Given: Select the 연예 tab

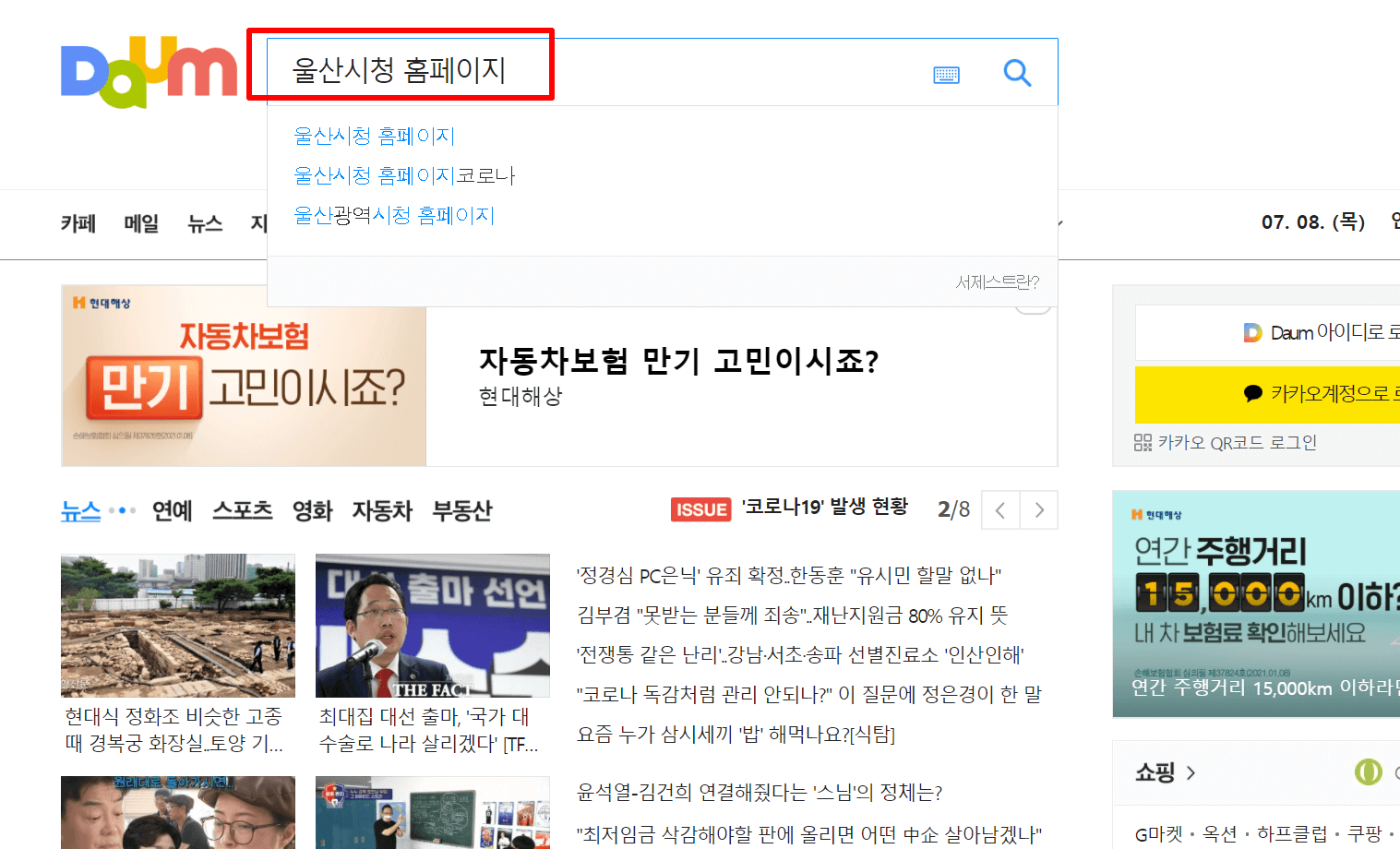Looking at the screenshot, I should [x=173, y=510].
